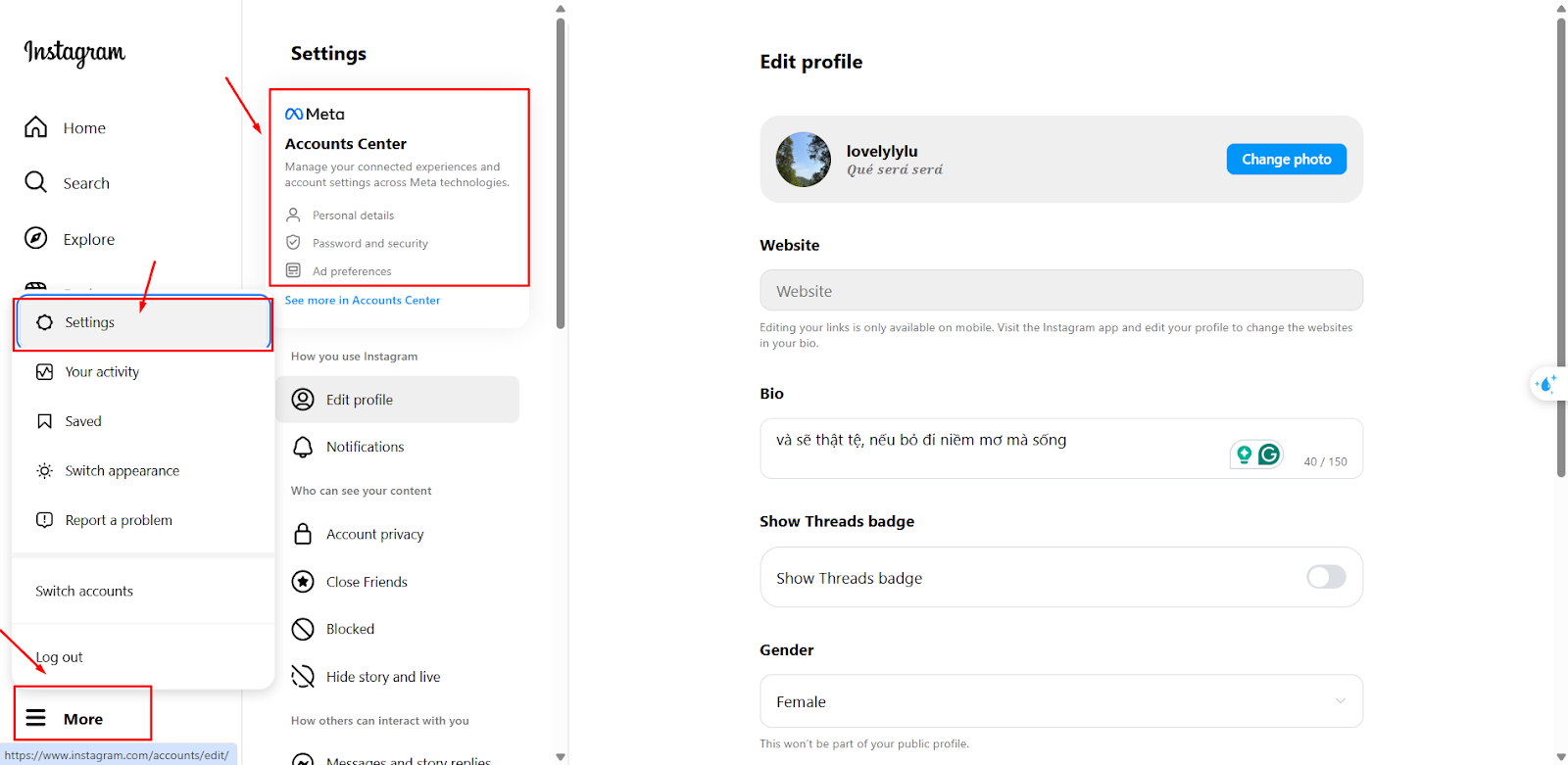
Task: Click Log out in the menu
Action: [x=143, y=657]
